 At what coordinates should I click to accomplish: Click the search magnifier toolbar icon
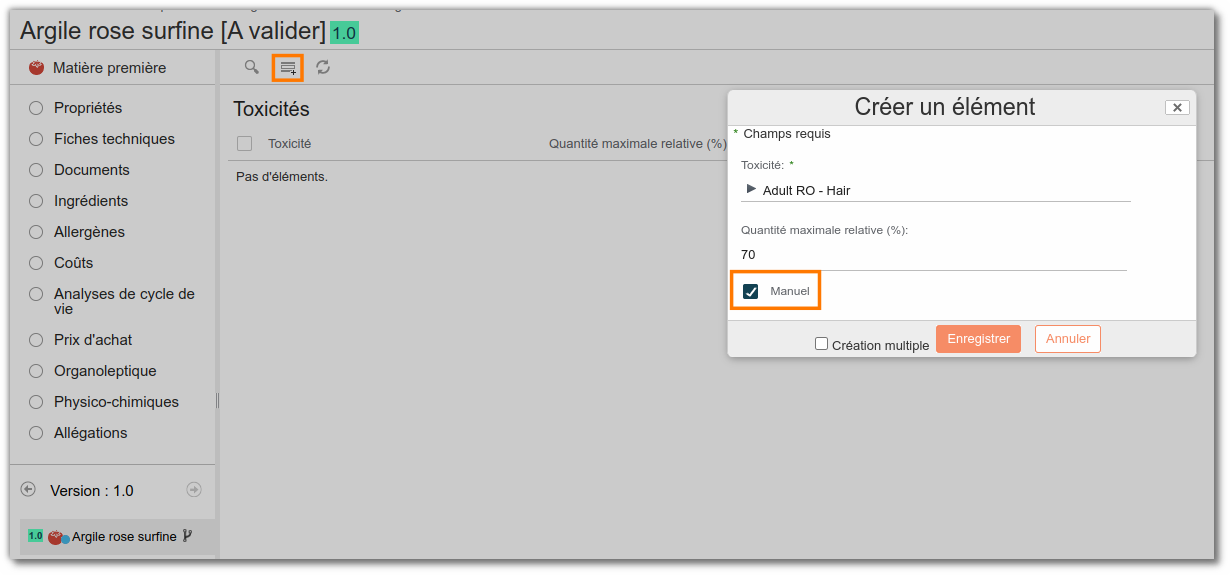click(x=252, y=67)
